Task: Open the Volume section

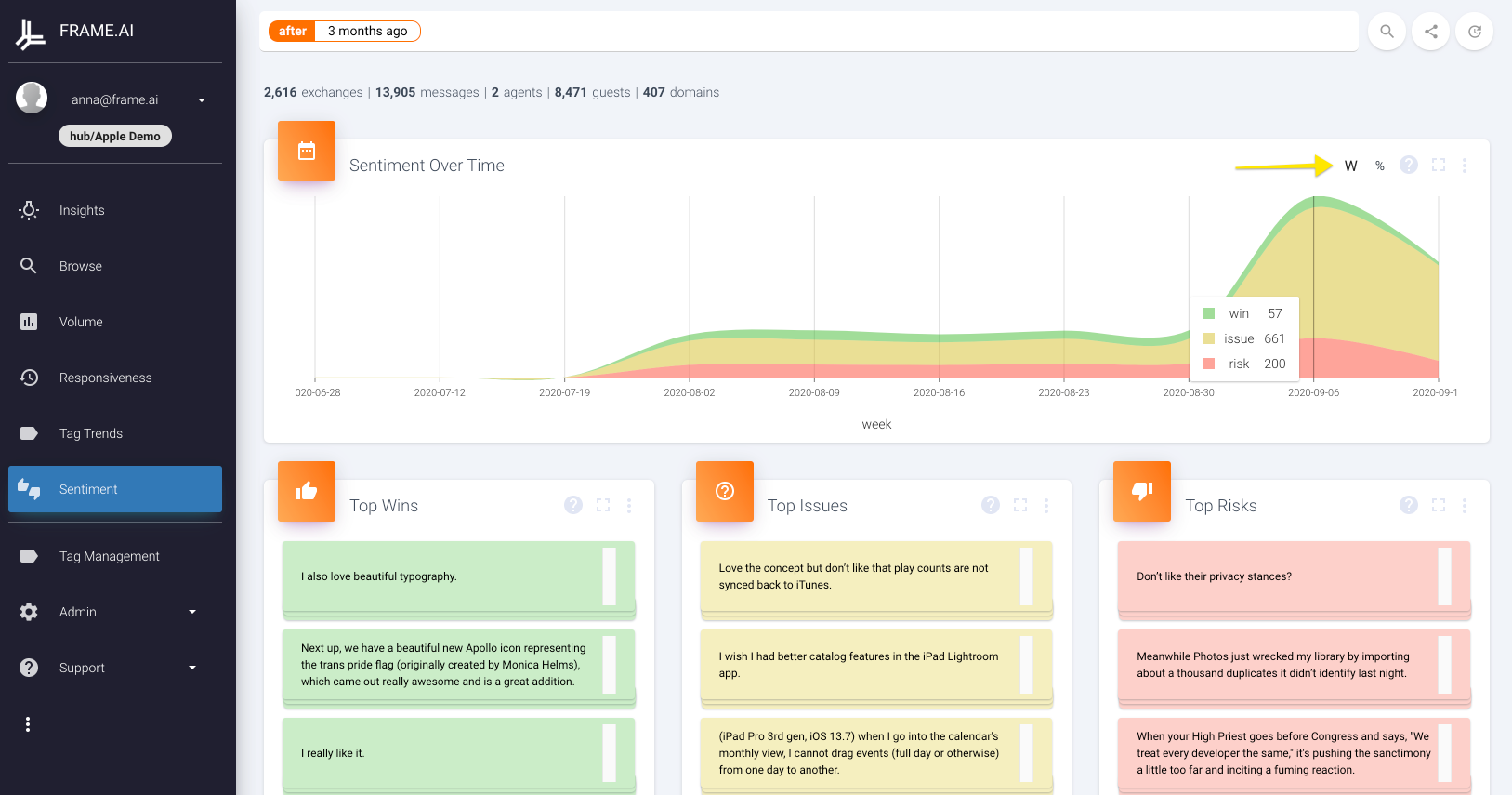Action: [115, 322]
